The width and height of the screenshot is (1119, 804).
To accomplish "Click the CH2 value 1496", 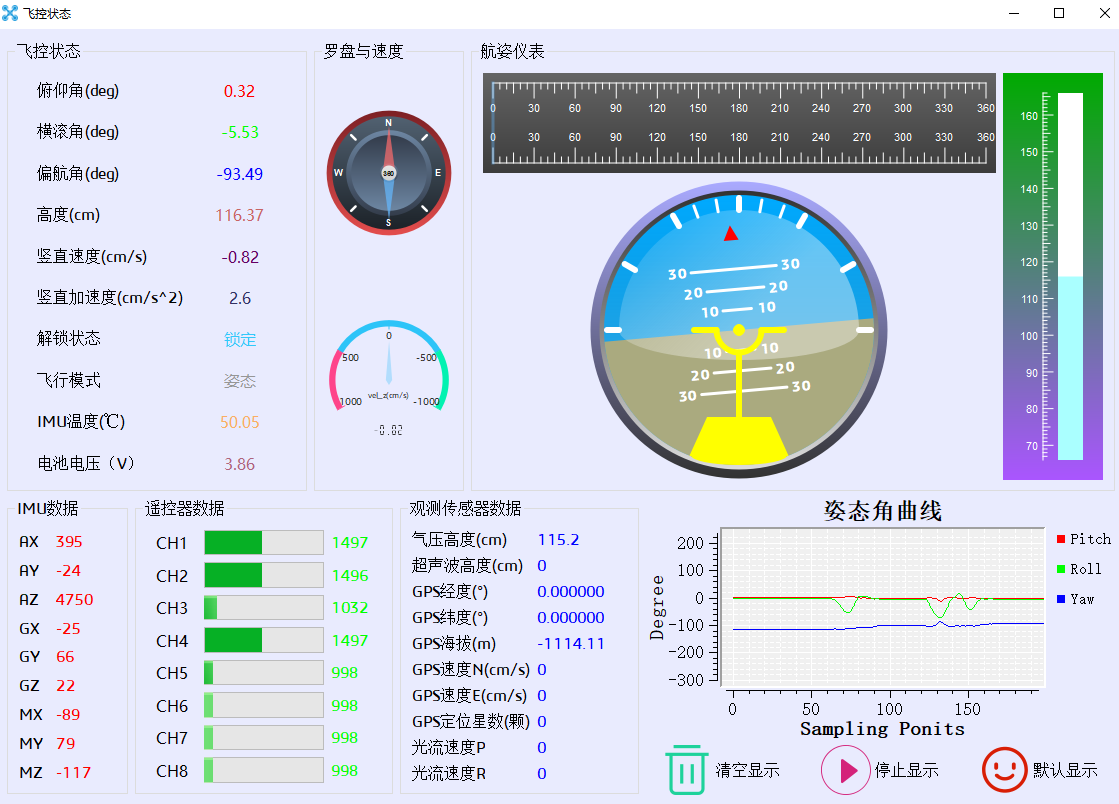I will [350, 575].
